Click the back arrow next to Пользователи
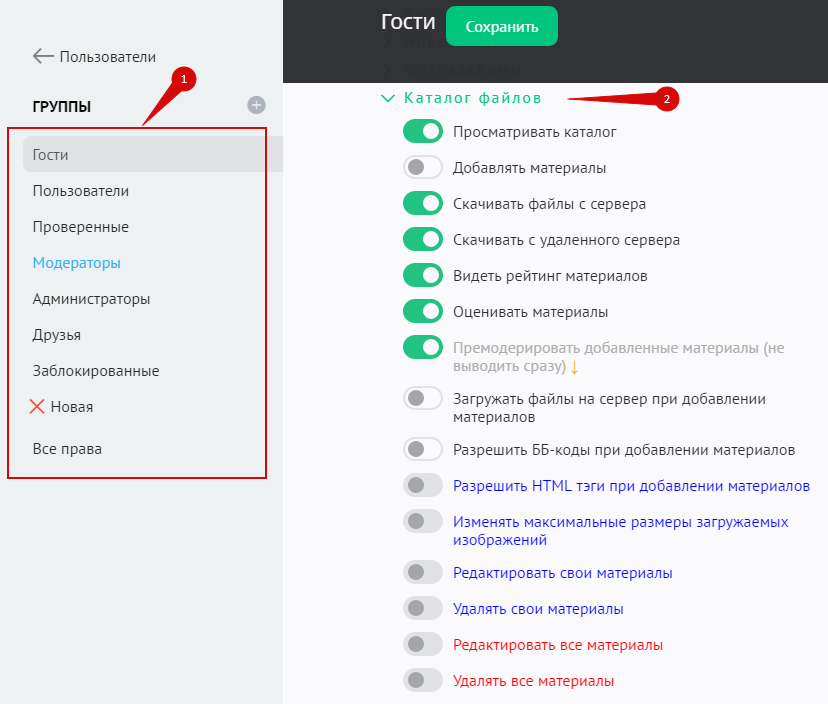 [x=43, y=57]
